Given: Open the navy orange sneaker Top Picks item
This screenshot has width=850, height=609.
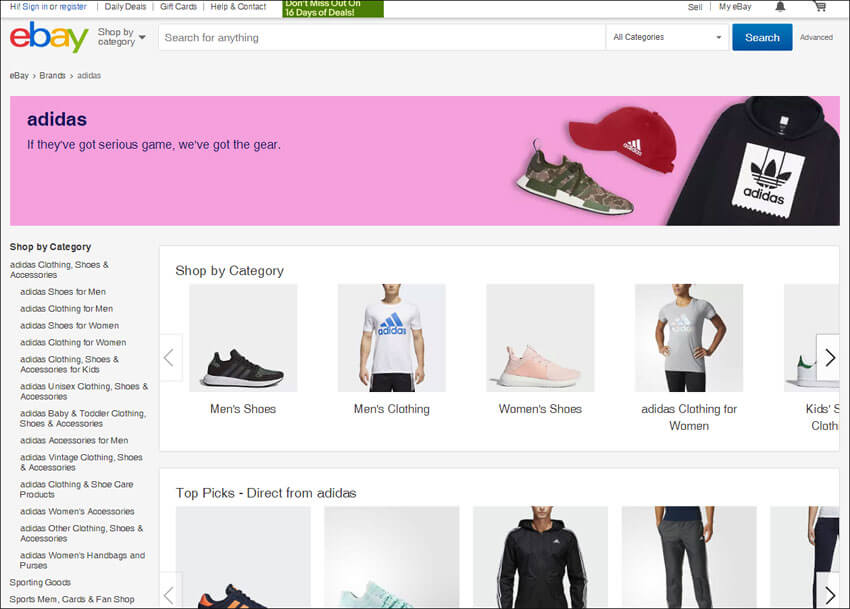Looking at the screenshot, I should [x=243, y=557].
